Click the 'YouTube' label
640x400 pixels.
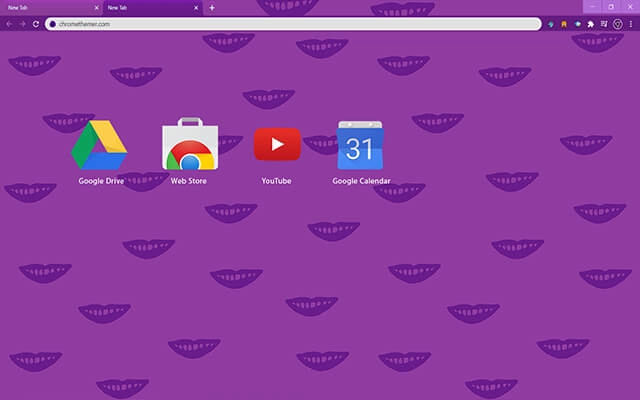pos(276,181)
